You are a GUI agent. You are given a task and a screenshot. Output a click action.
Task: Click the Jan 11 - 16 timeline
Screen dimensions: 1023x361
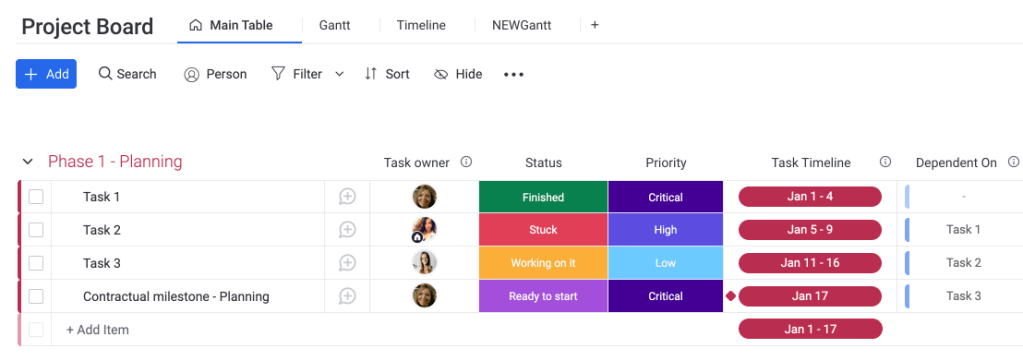[x=810, y=263]
